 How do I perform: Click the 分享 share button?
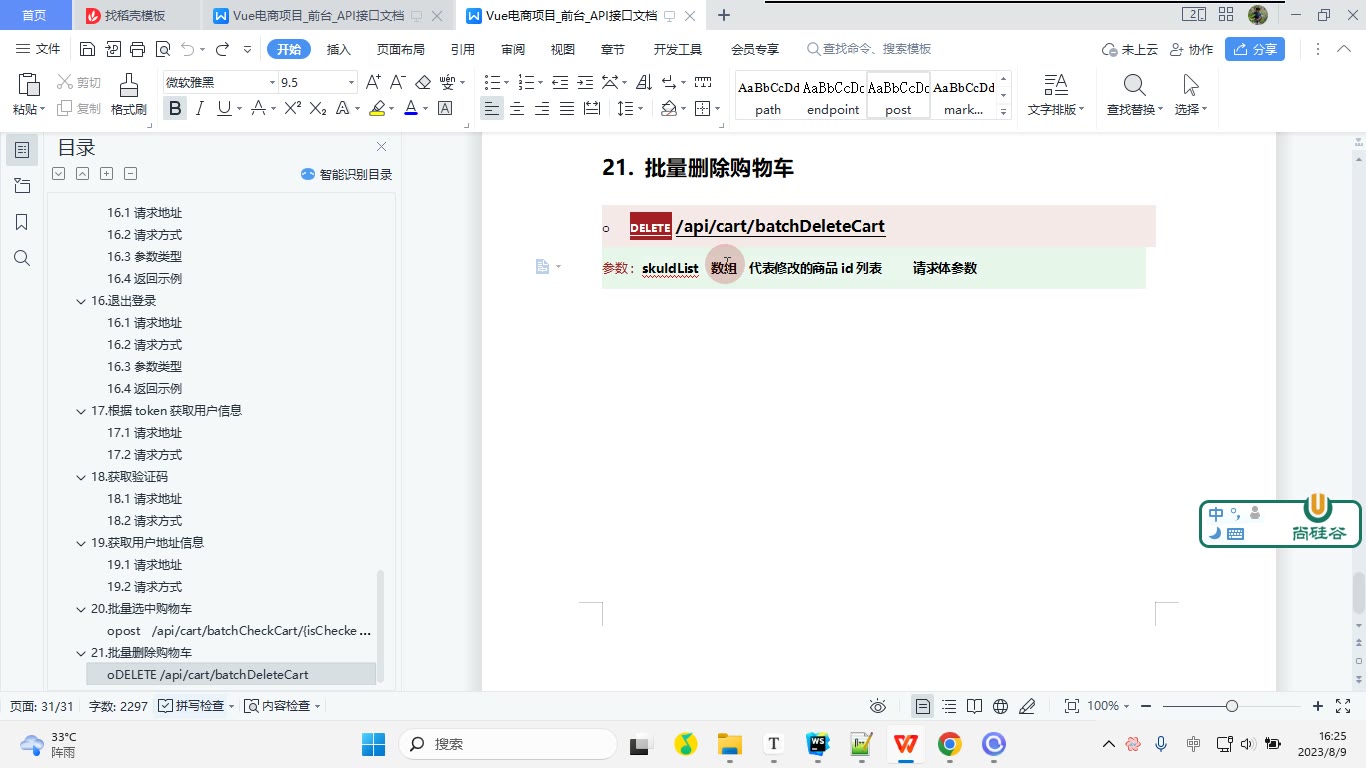[1254, 49]
